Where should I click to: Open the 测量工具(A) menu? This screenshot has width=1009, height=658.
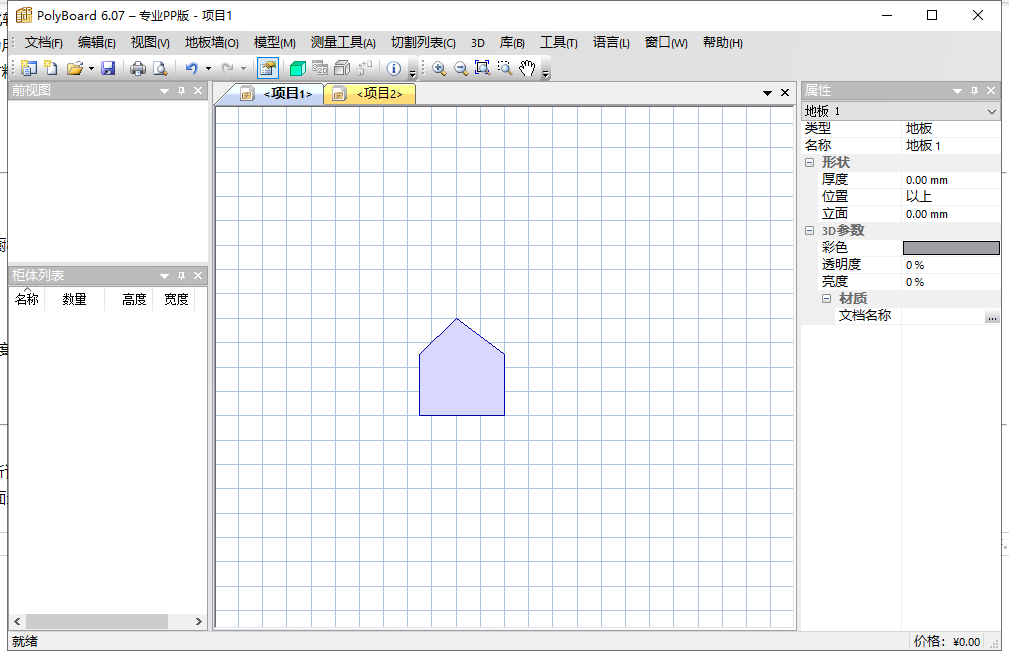343,42
